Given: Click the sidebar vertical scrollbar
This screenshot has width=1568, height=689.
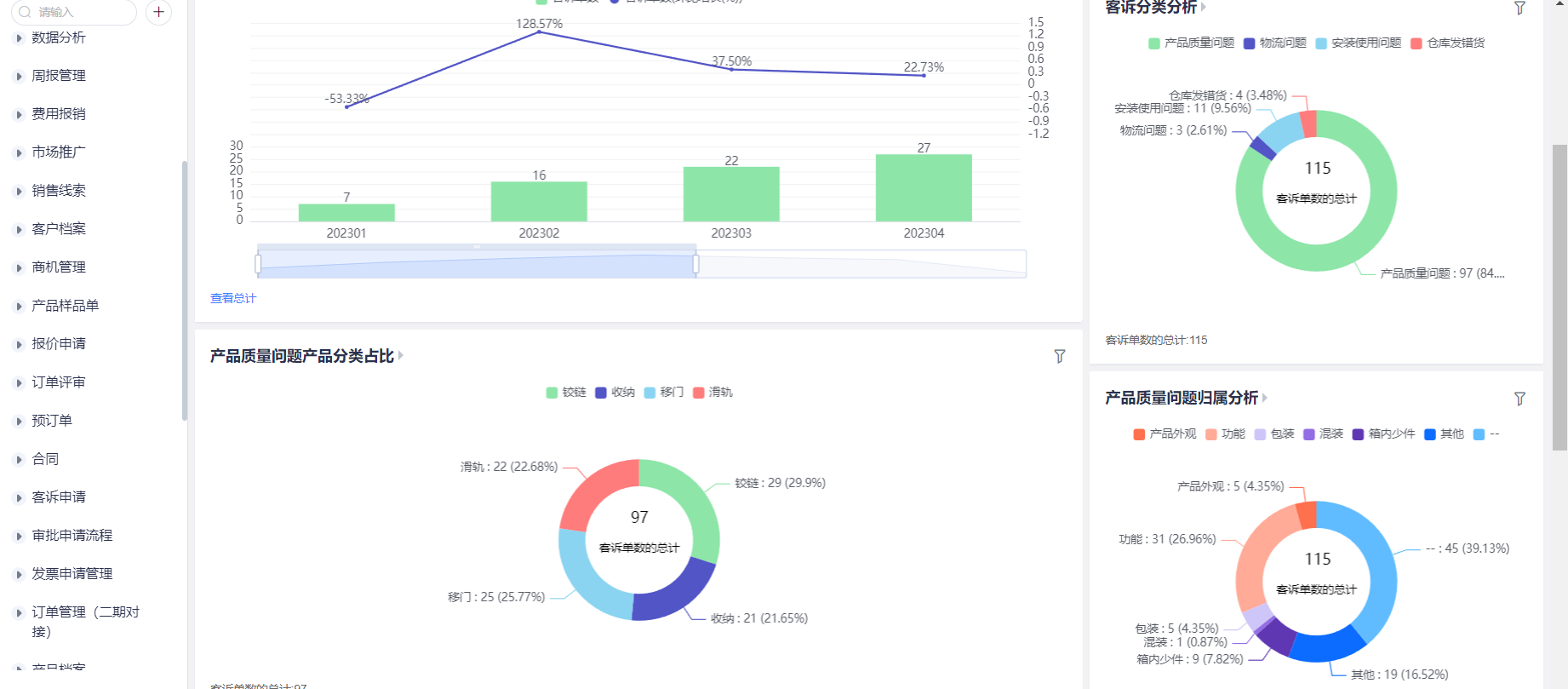Looking at the screenshot, I should point(185,290).
